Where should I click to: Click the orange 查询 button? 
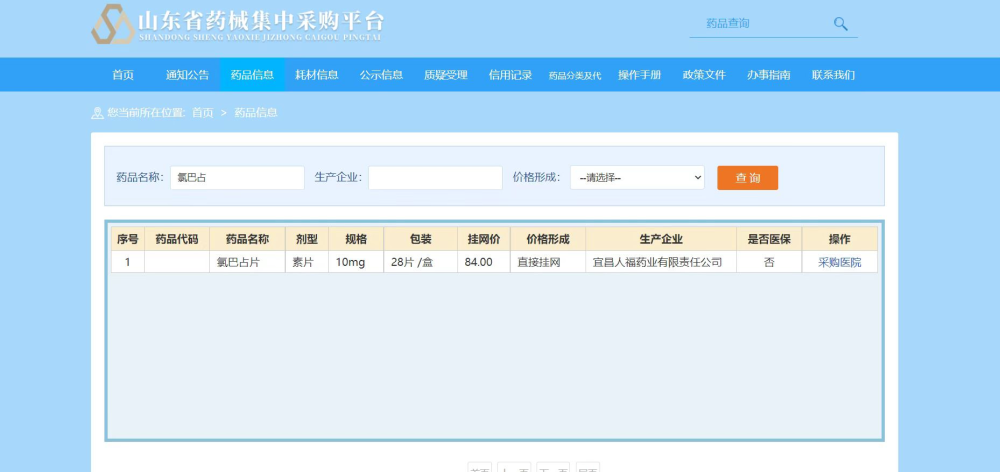(747, 178)
